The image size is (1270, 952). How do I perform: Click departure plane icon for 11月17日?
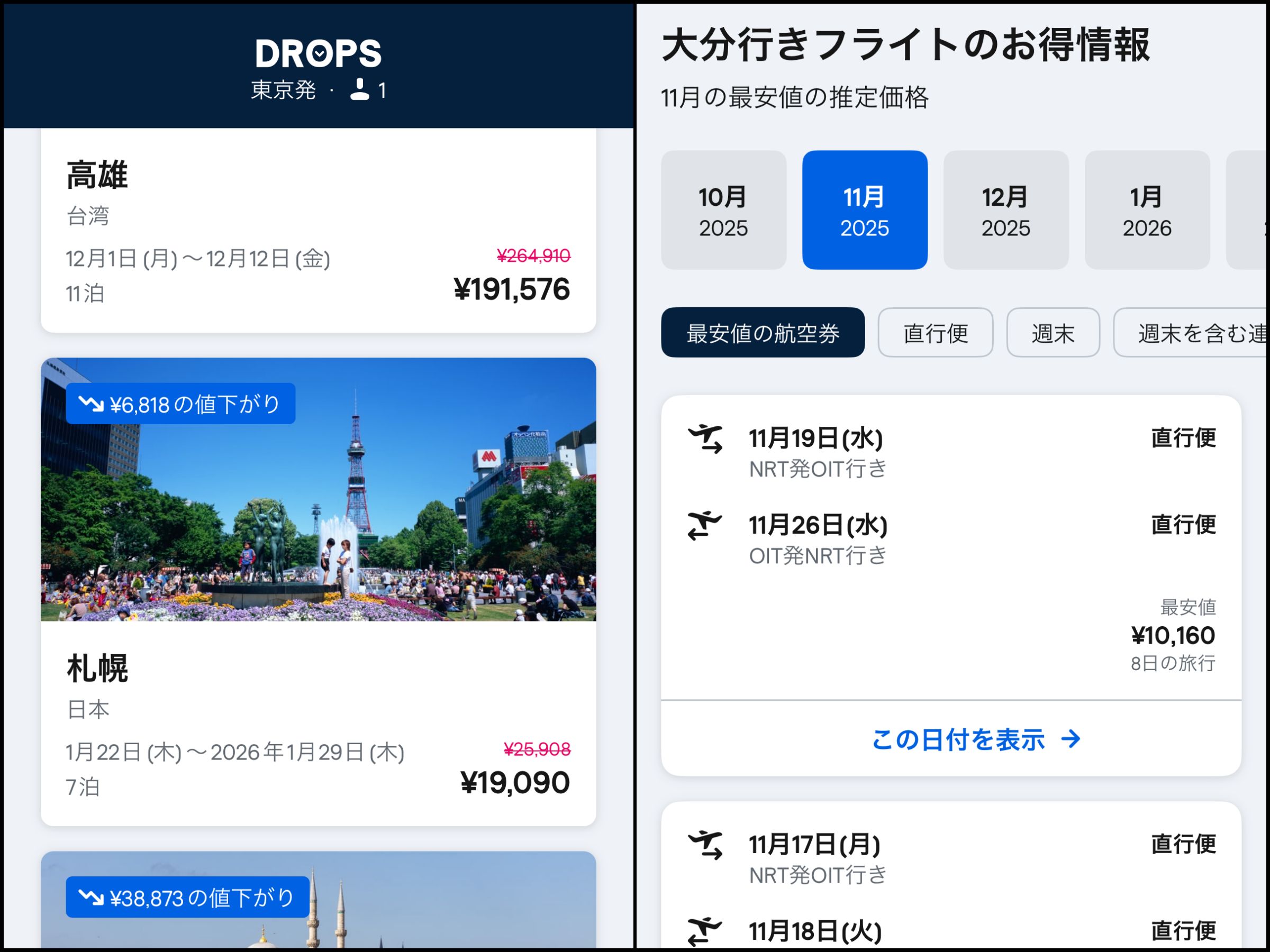tap(705, 845)
